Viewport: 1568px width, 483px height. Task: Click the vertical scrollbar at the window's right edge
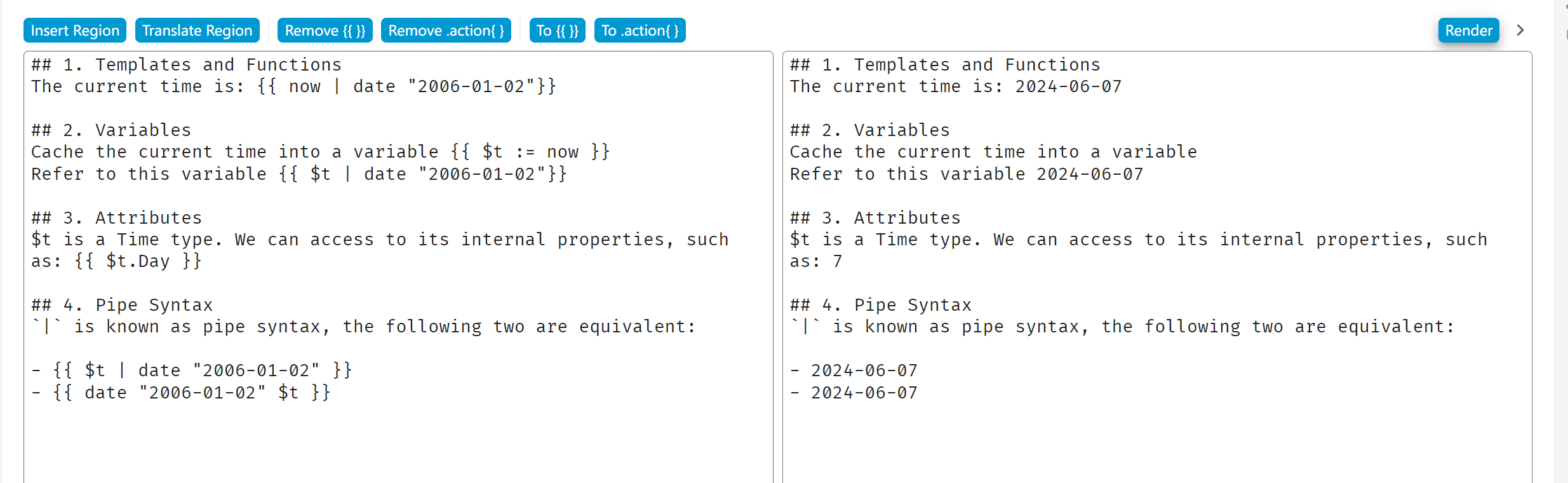(x=1561, y=254)
